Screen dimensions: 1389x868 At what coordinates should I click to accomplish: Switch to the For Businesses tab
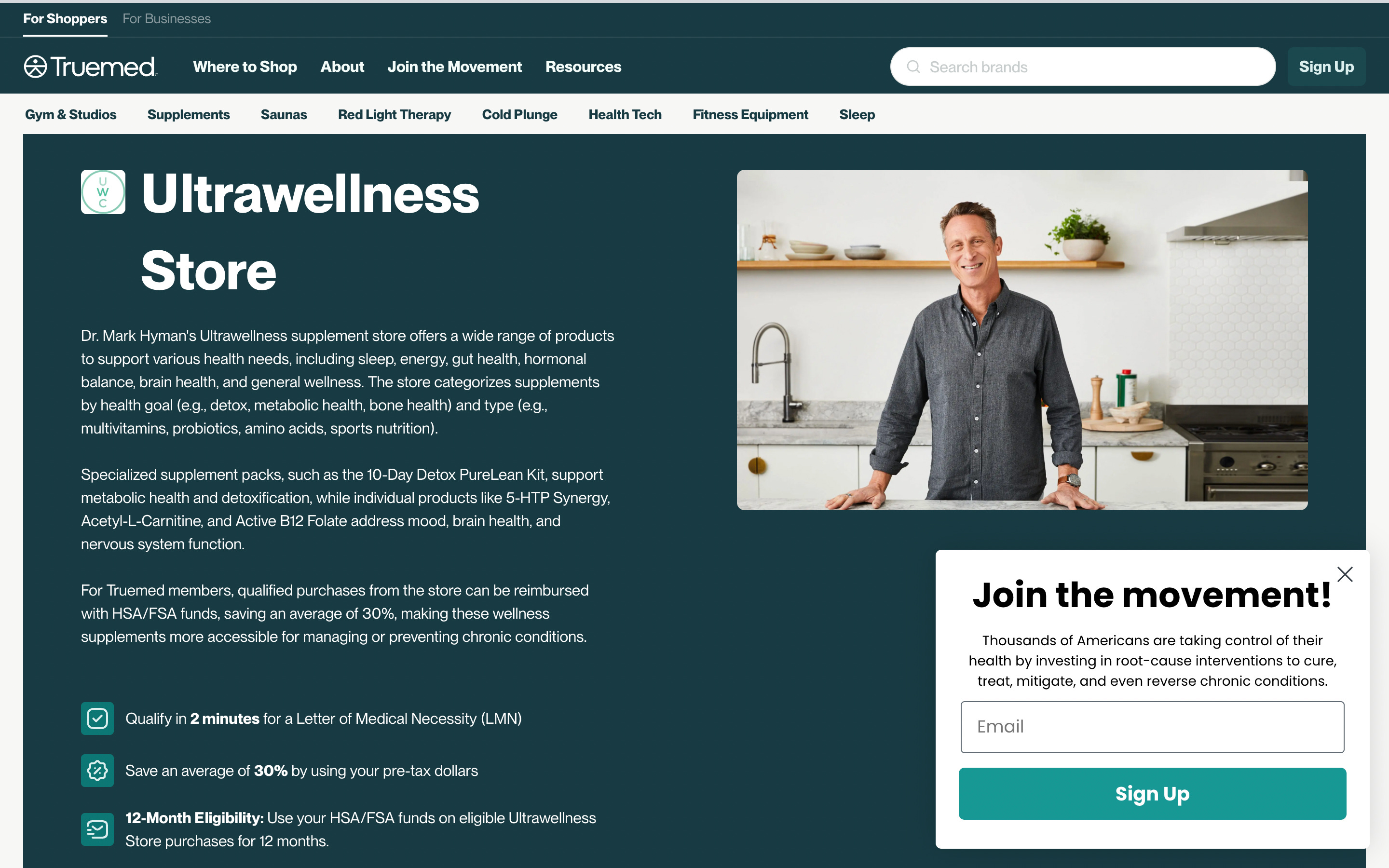[166, 19]
